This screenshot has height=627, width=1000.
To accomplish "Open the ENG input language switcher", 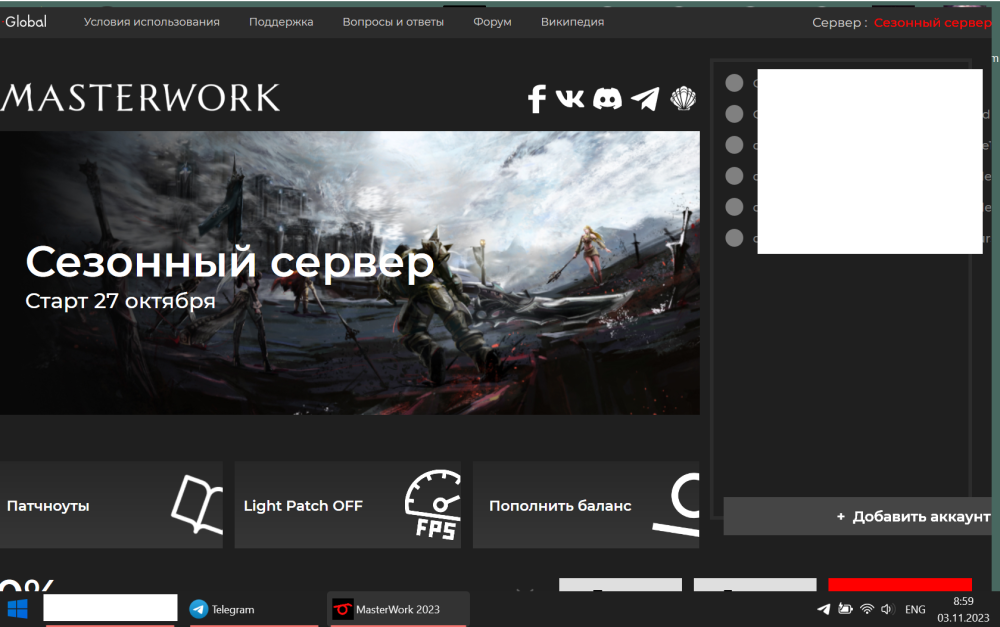I will tap(915, 609).
